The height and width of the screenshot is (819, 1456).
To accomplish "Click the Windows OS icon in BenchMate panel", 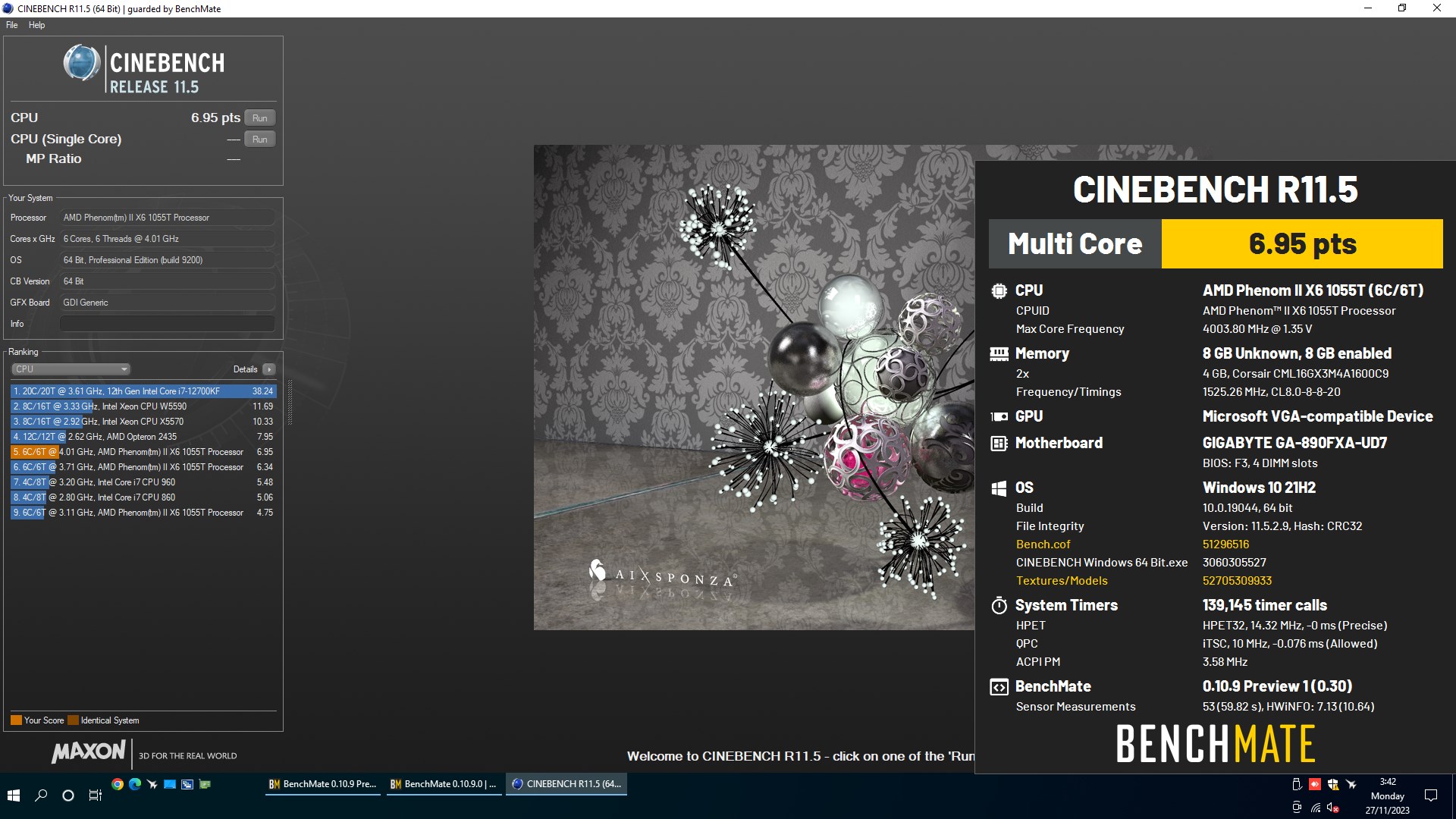I will 999,488.
